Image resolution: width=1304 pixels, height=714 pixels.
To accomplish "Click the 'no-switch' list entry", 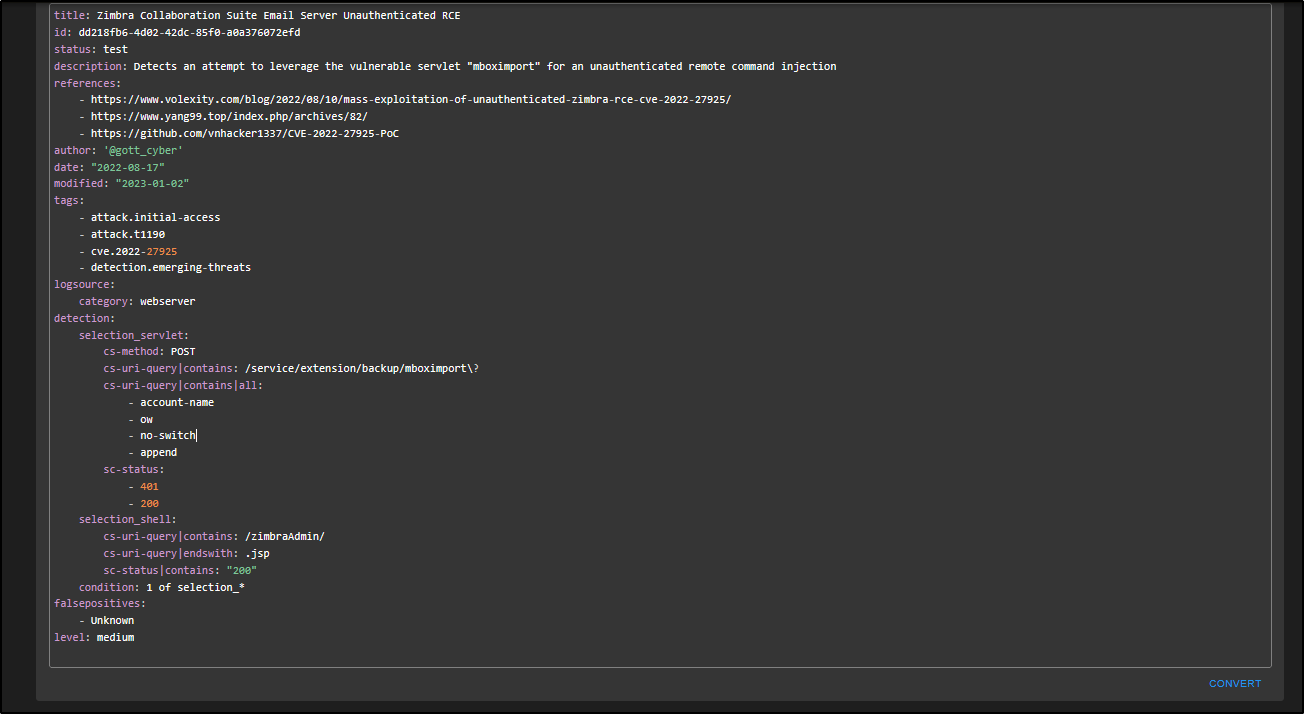I will pos(168,436).
